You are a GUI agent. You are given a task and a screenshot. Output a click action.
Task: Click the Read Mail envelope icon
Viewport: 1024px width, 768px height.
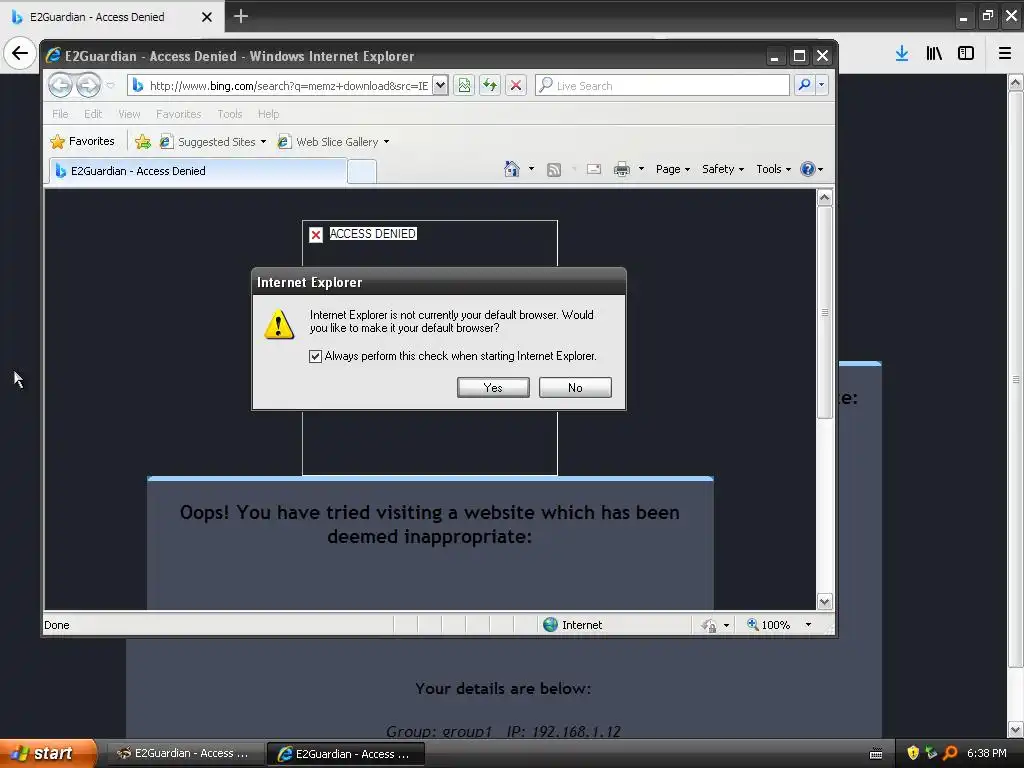coord(594,169)
